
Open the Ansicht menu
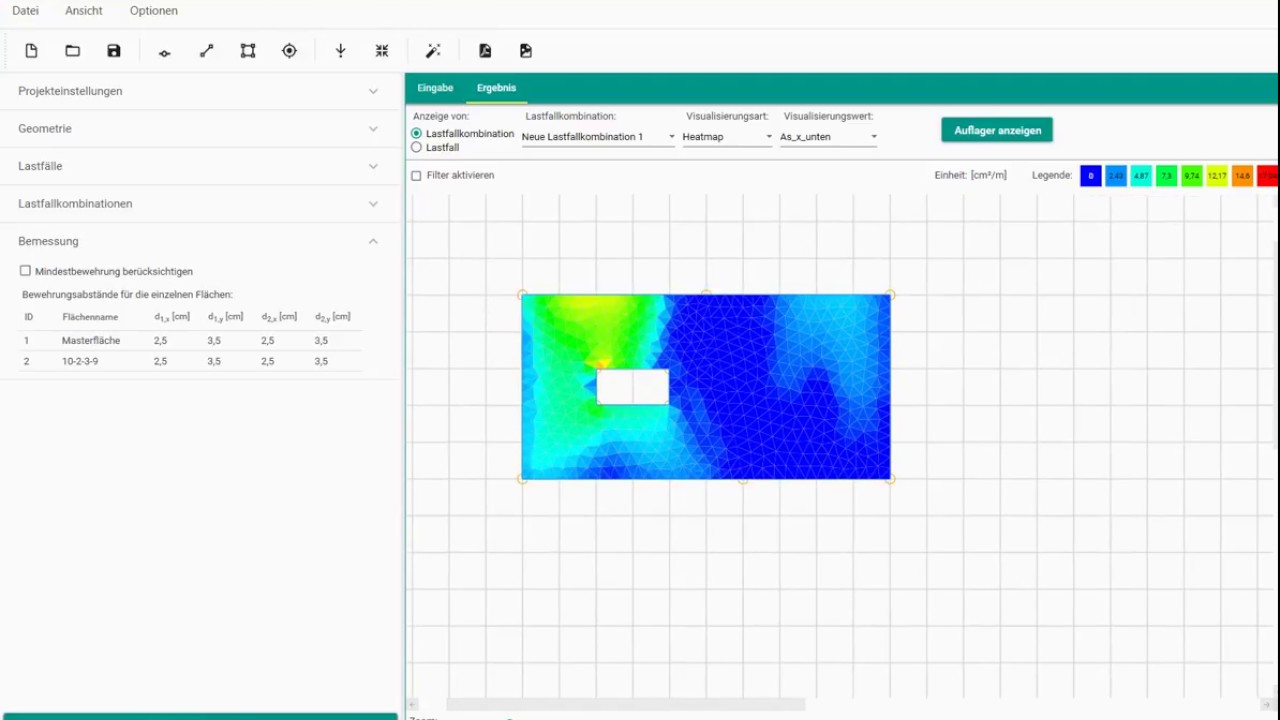[x=83, y=11]
